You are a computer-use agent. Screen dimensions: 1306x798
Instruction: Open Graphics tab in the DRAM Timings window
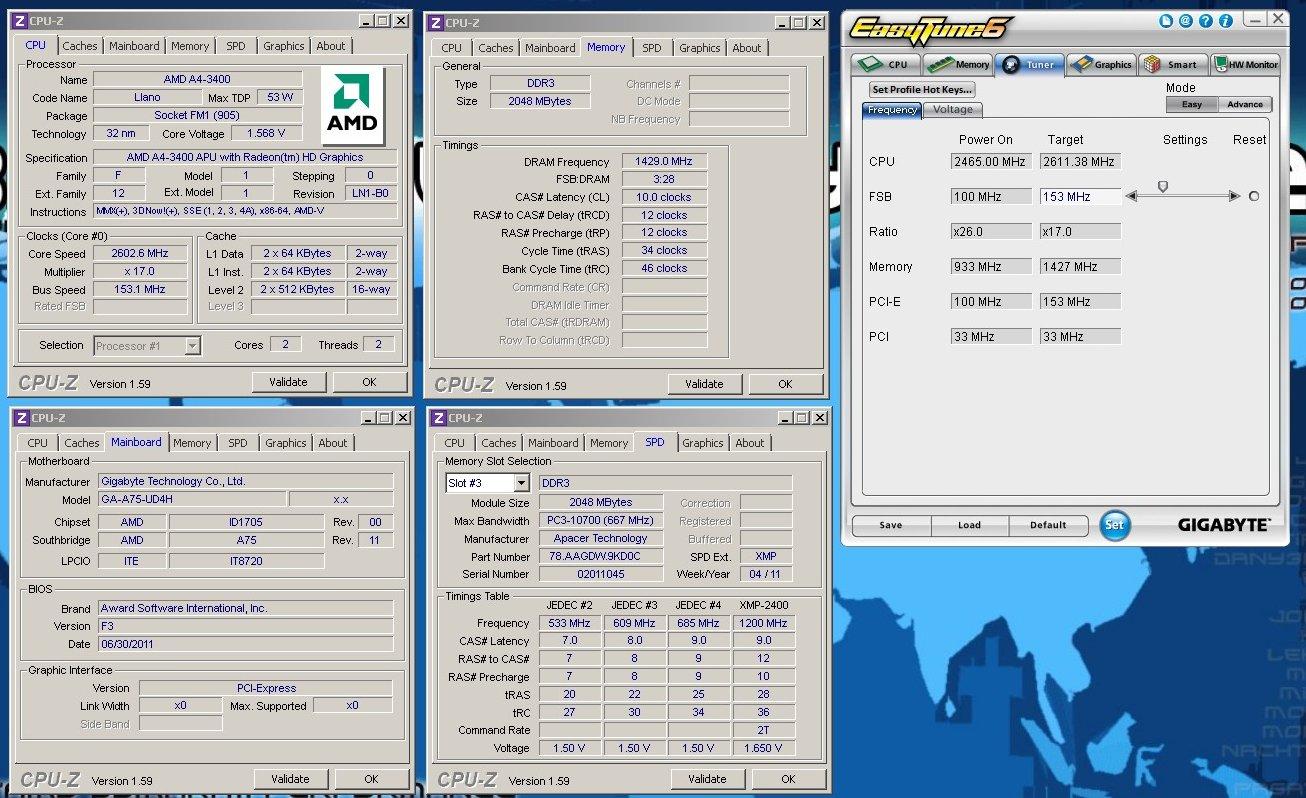tap(700, 48)
